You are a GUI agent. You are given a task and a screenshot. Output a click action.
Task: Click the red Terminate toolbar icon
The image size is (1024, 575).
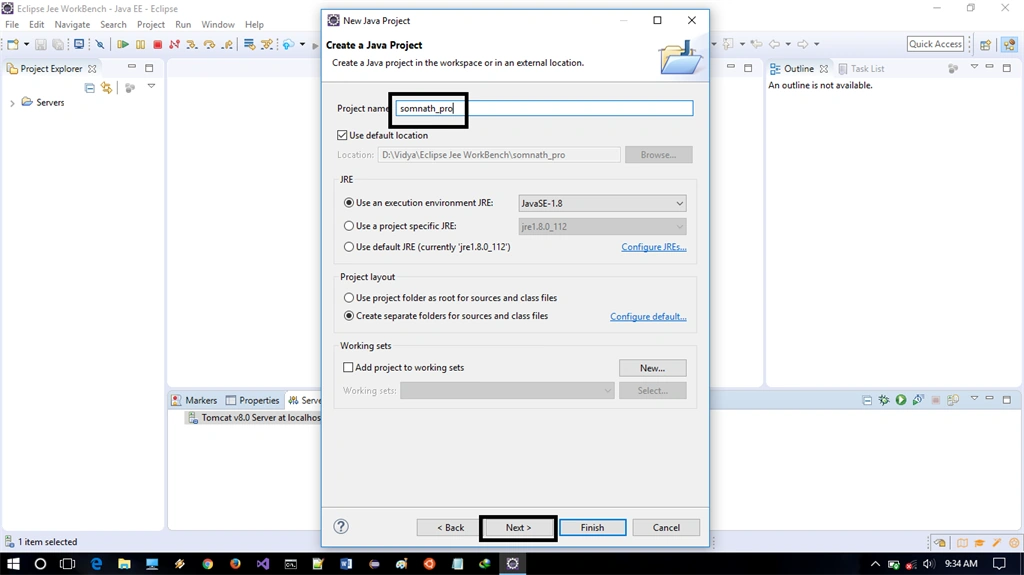(157, 44)
